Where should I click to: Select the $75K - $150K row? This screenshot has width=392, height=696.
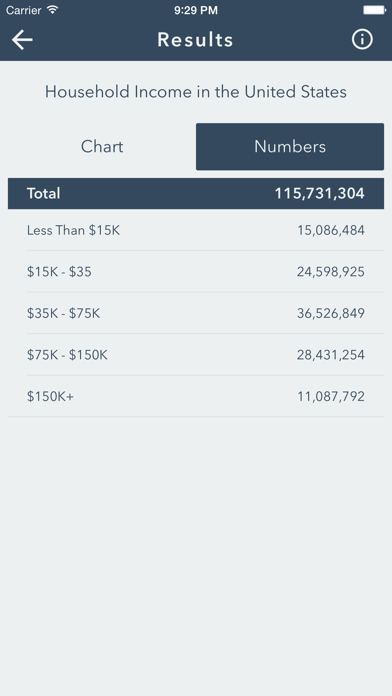tap(196, 355)
